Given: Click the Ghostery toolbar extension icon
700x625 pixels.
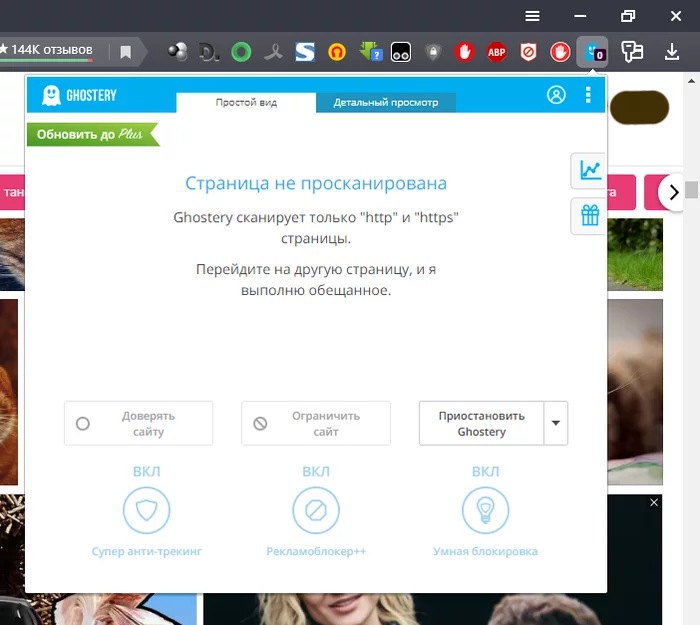Looking at the screenshot, I should pyautogui.click(x=592, y=52).
